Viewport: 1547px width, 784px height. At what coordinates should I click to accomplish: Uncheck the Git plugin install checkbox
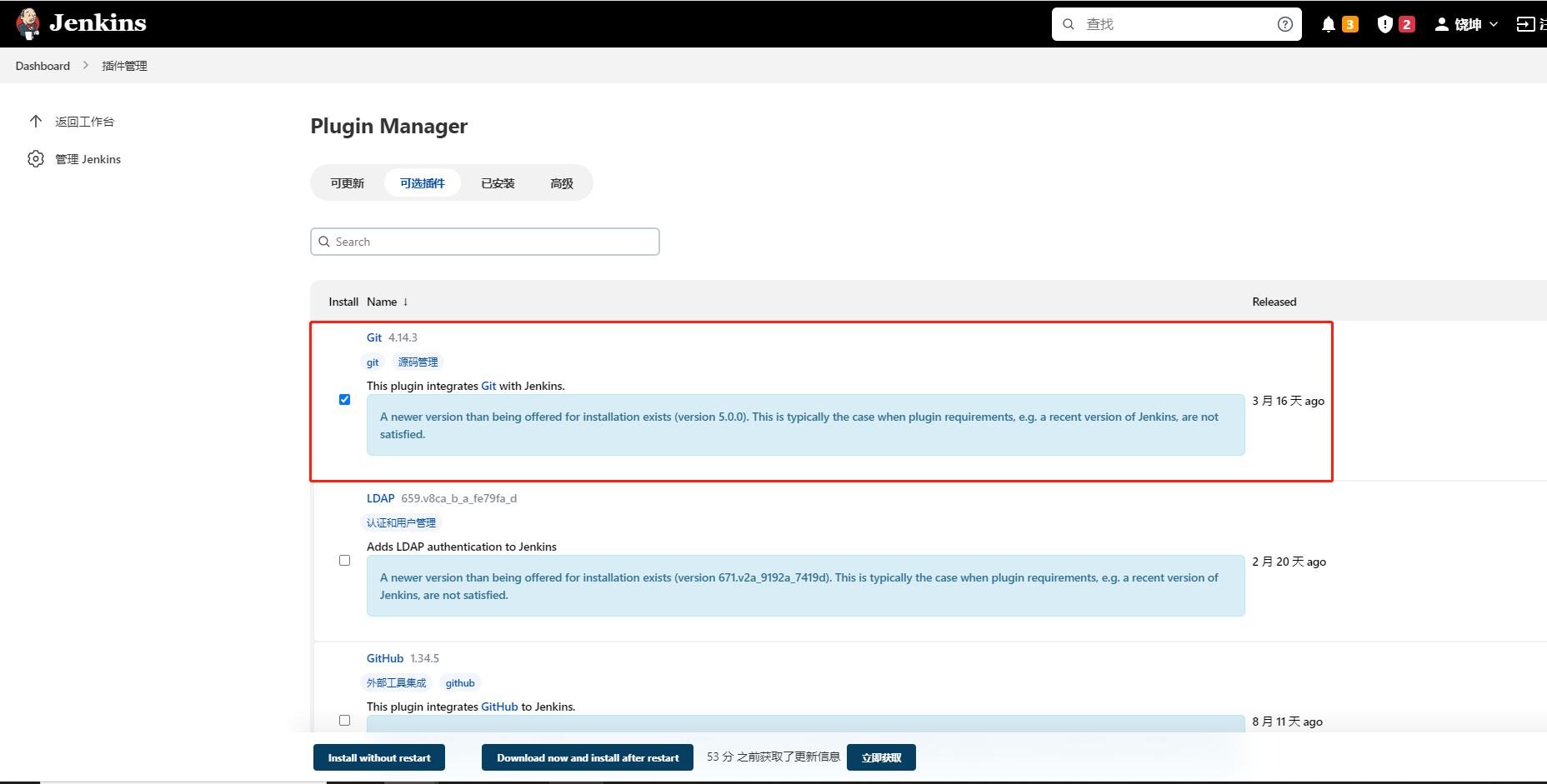click(x=344, y=400)
